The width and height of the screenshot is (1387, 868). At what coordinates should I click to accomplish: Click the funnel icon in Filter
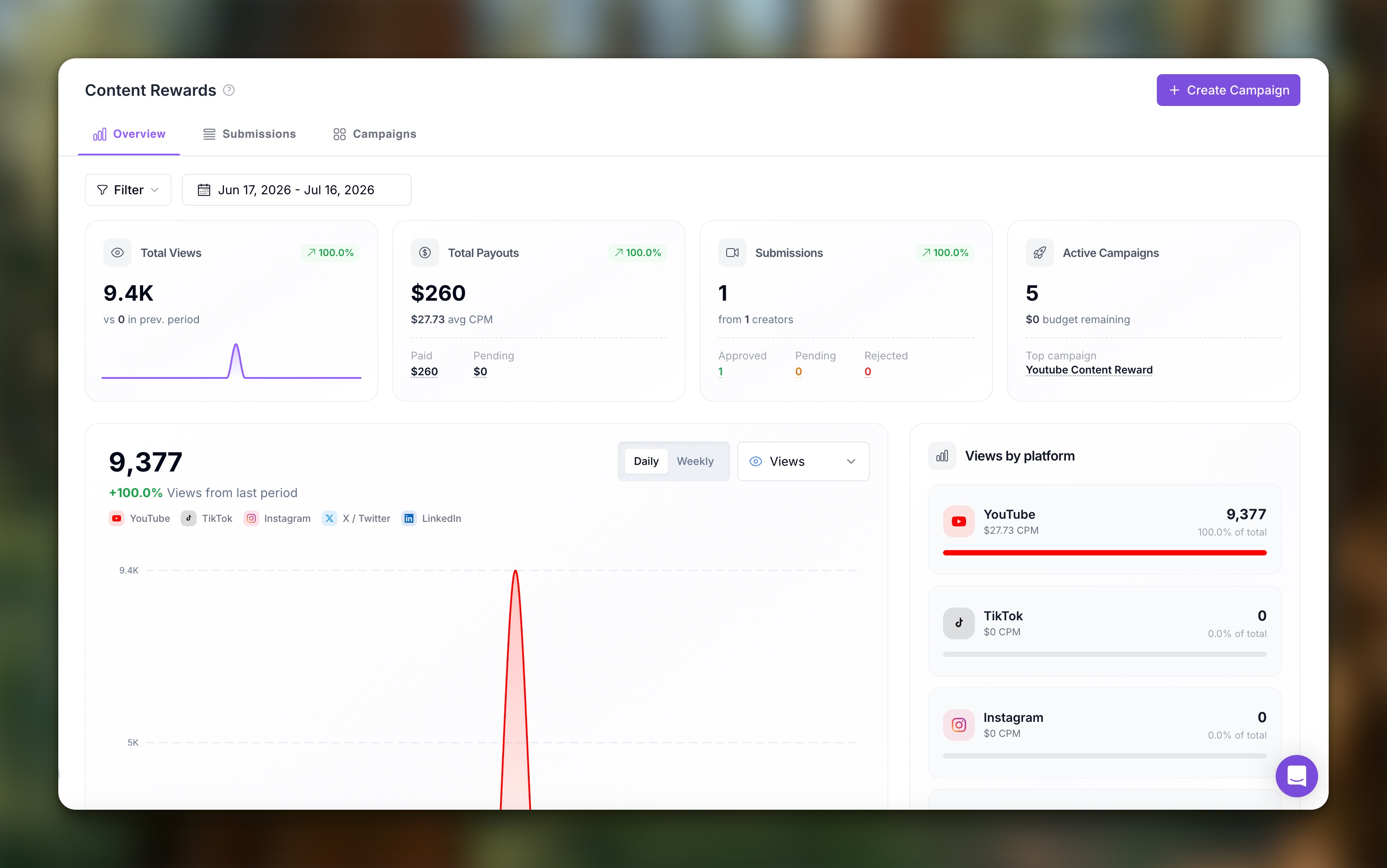point(102,189)
